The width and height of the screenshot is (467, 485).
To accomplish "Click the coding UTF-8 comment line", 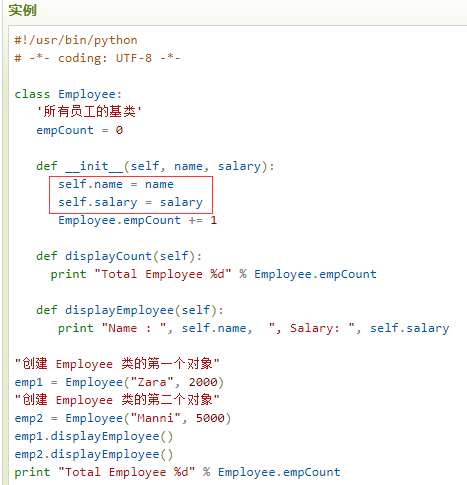I will pos(97,58).
